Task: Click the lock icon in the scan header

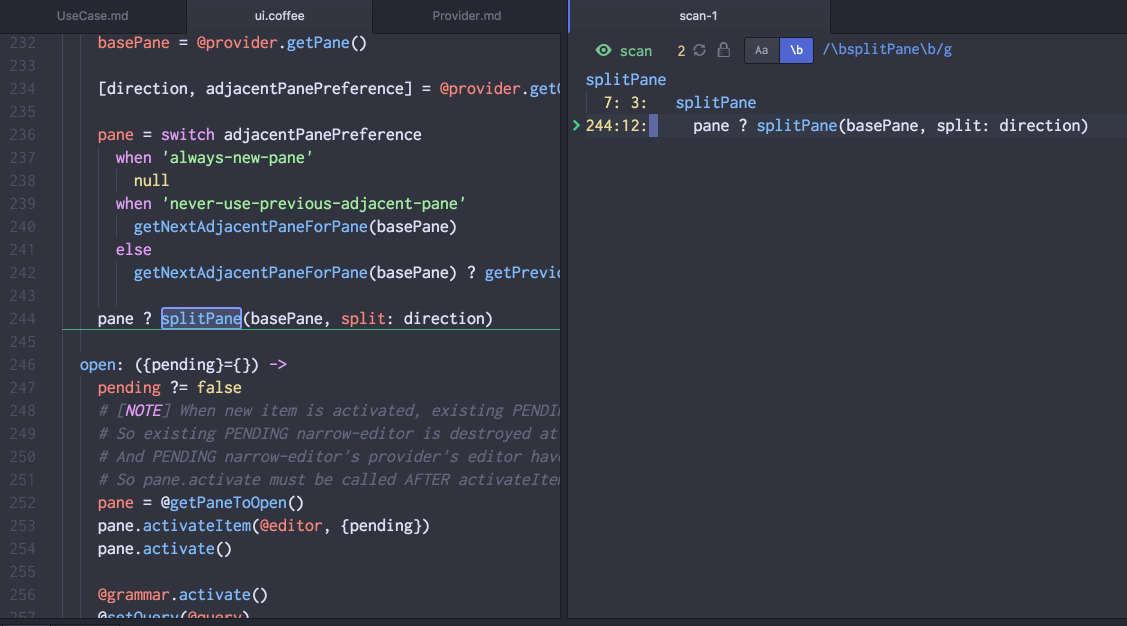Action: (723, 50)
